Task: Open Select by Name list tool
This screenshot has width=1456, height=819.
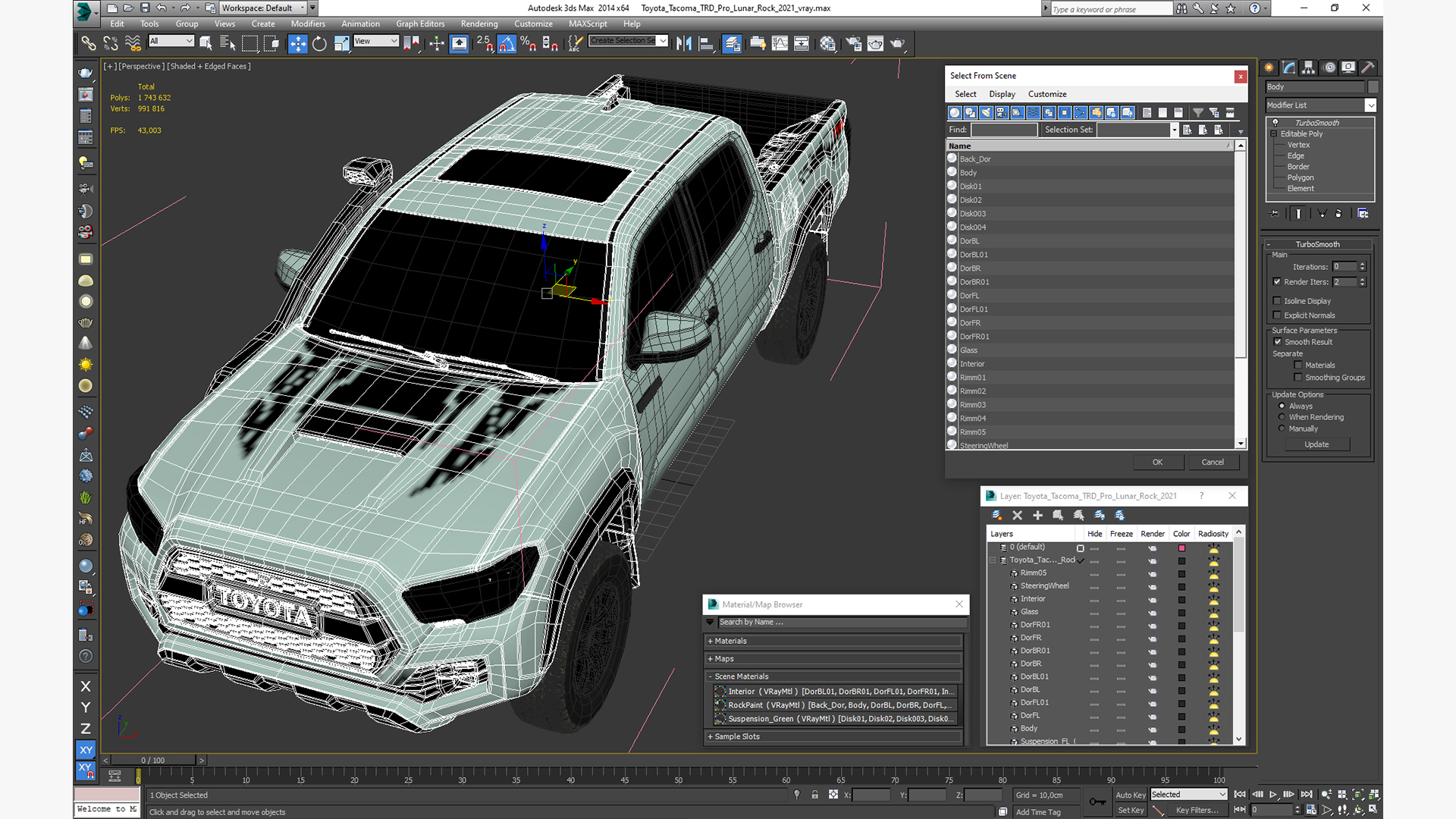Action: click(x=227, y=44)
